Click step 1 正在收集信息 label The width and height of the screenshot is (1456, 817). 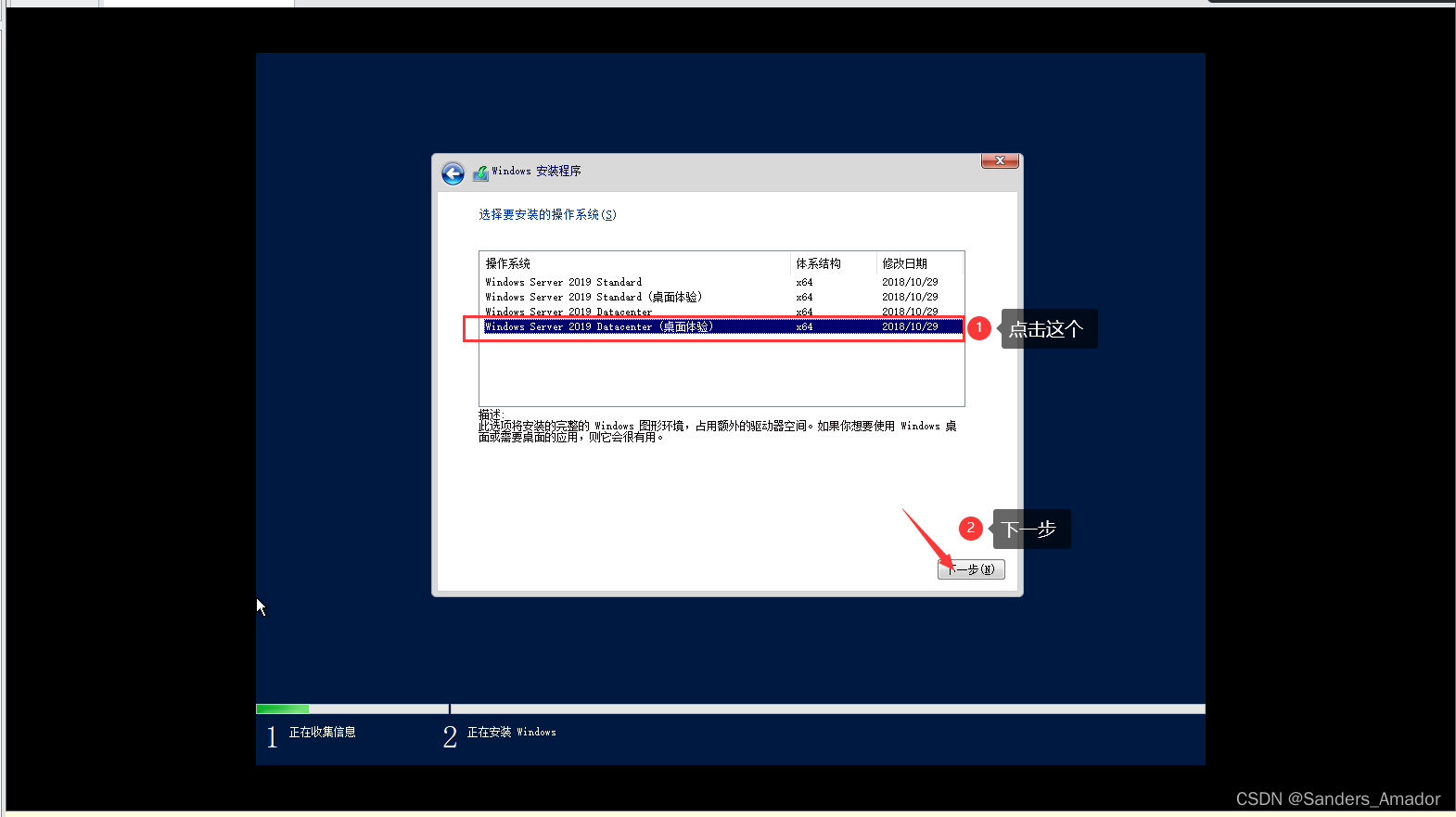click(323, 732)
